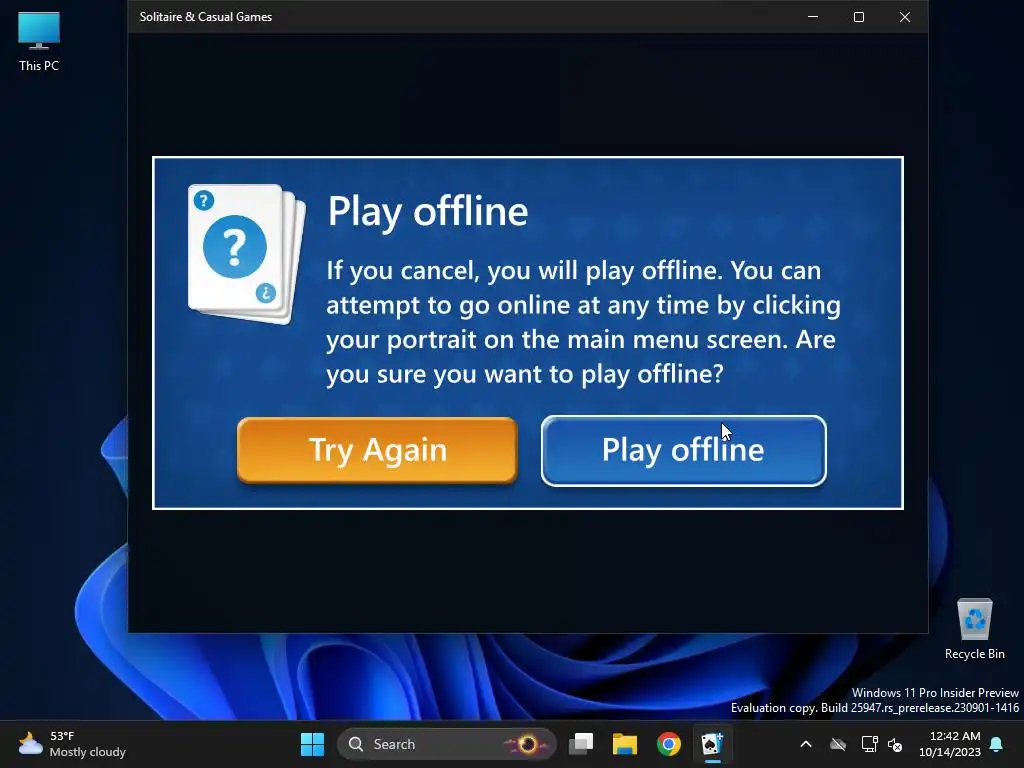Viewport: 1024px width, 768px height.
Task: Open Task View from the taskbar
Action: (x=581, y=744)
